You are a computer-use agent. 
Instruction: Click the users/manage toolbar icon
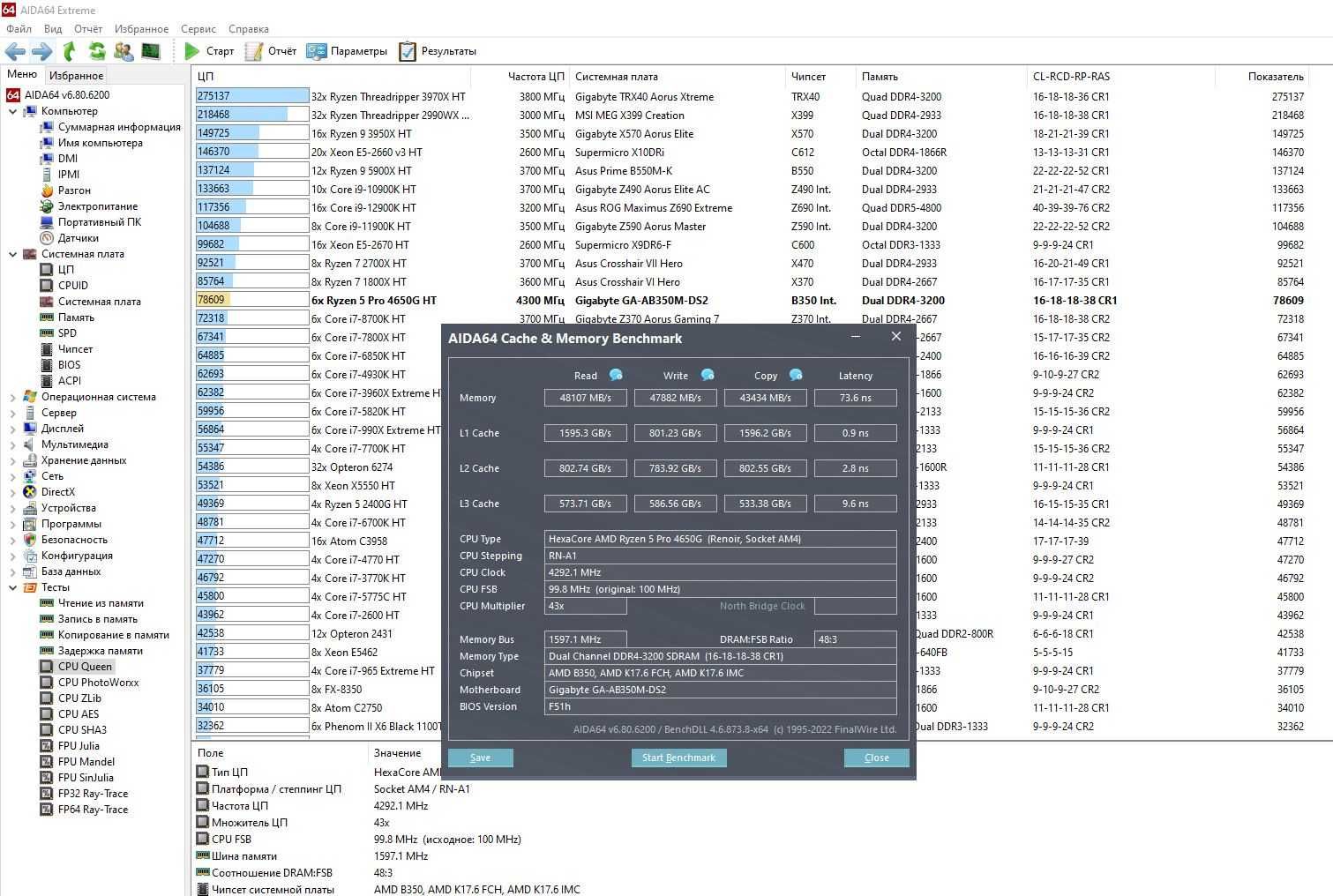[124, 51]
